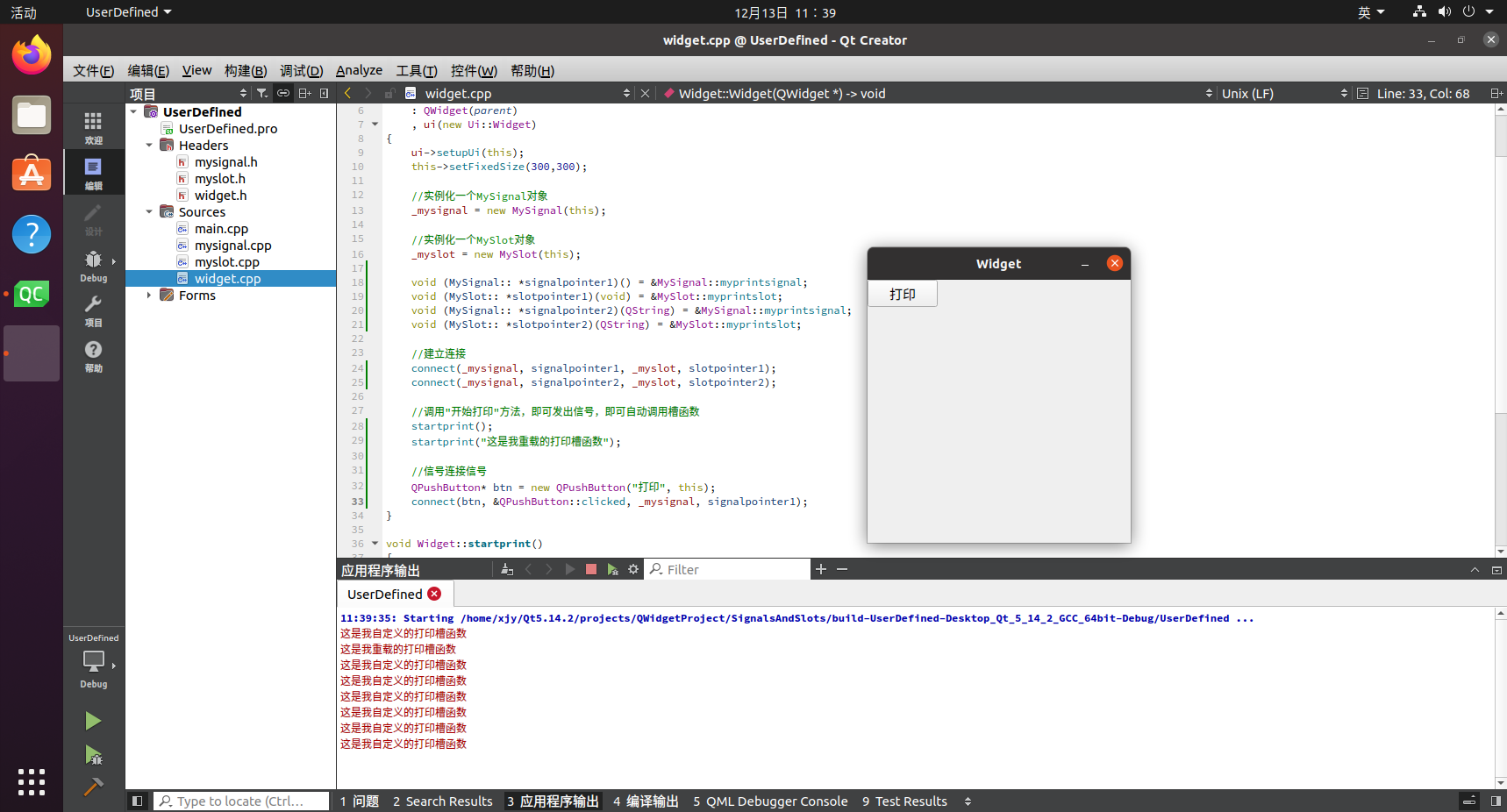Switch to Design mode
The width and height of the screenshot is (1507, 812).
point(94,218)
